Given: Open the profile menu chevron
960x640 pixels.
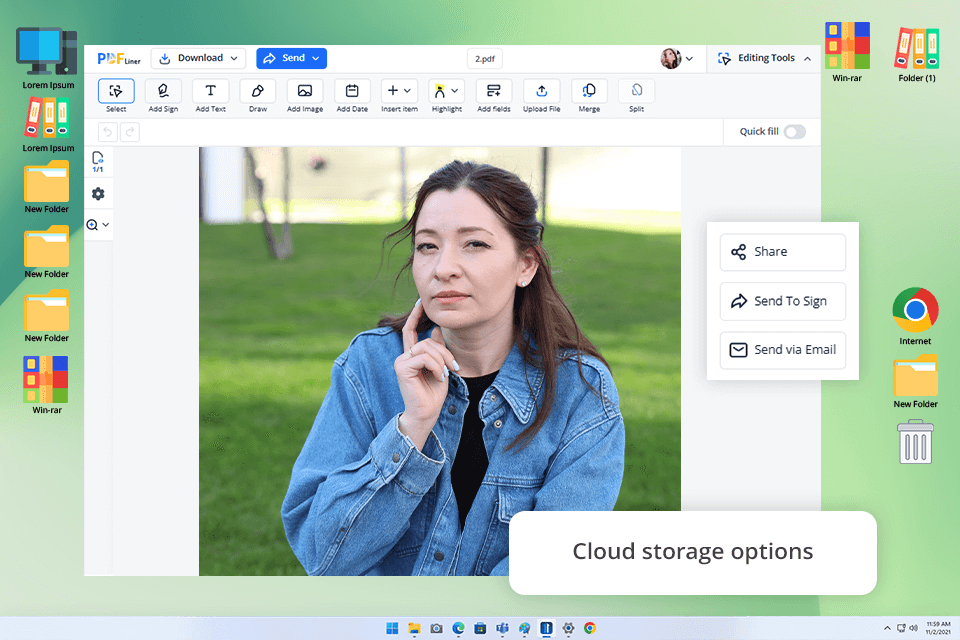Looking at the screenshot, I should tap(689, 59).
